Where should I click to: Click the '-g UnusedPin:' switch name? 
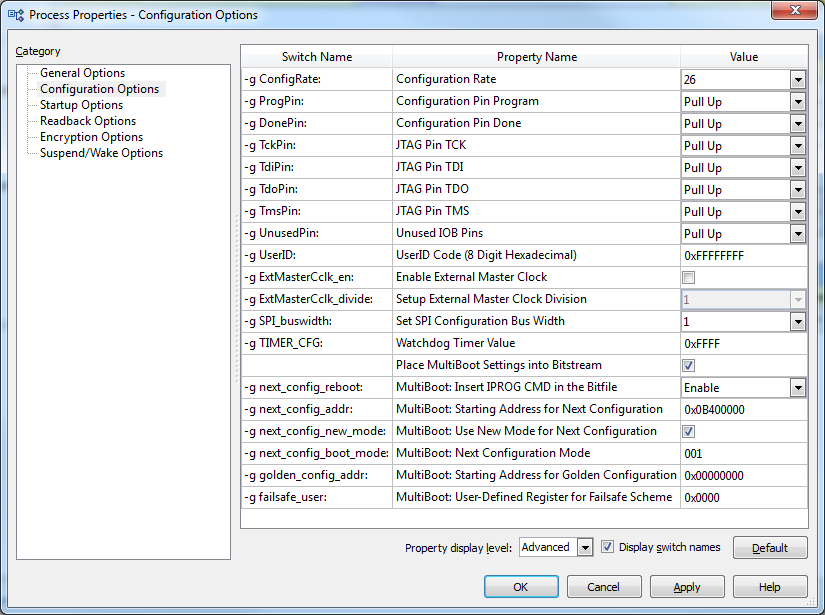[281, 233]
